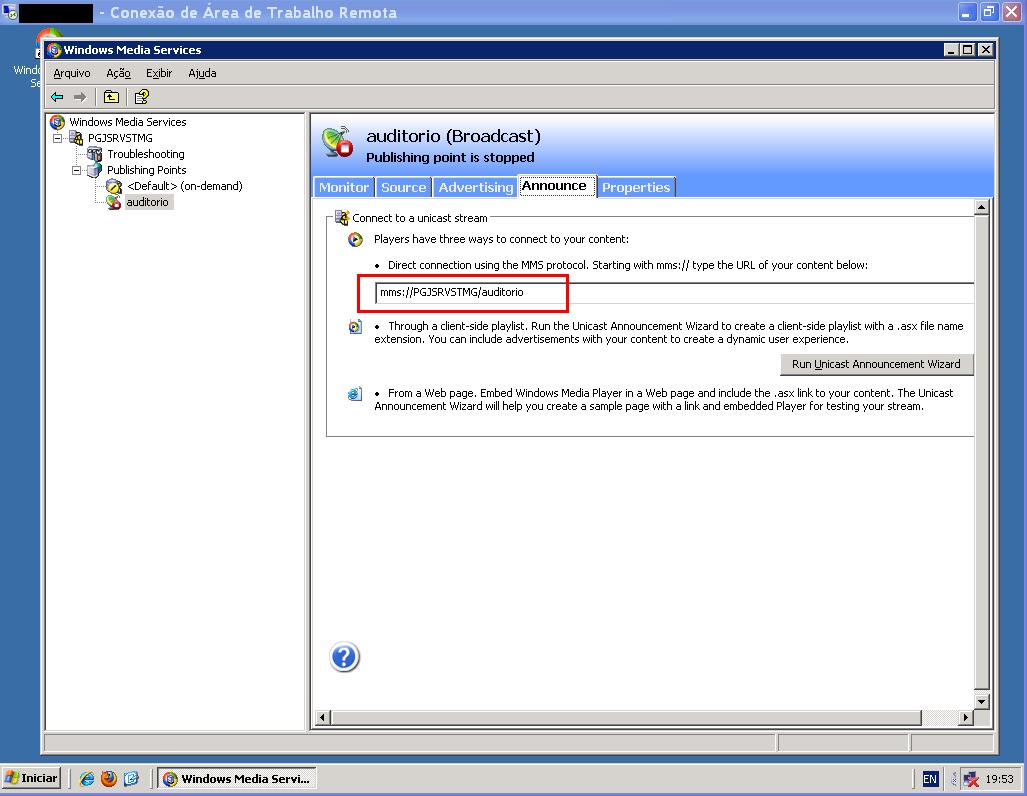Switch to the Properties tab
This screenshot has height=796, width=1027.
(636, 187)
